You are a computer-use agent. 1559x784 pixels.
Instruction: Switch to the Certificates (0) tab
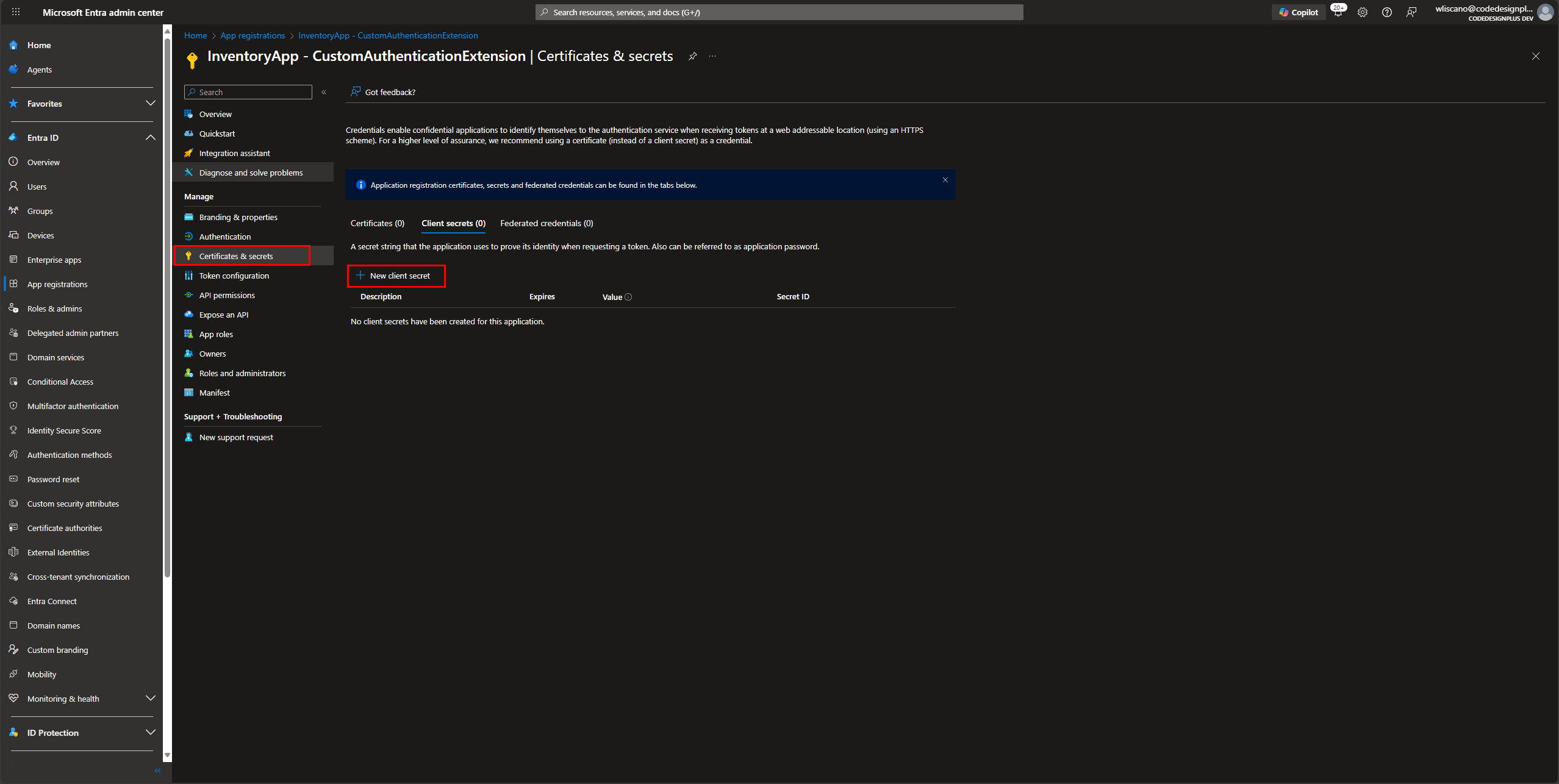(x=378, y=223)
